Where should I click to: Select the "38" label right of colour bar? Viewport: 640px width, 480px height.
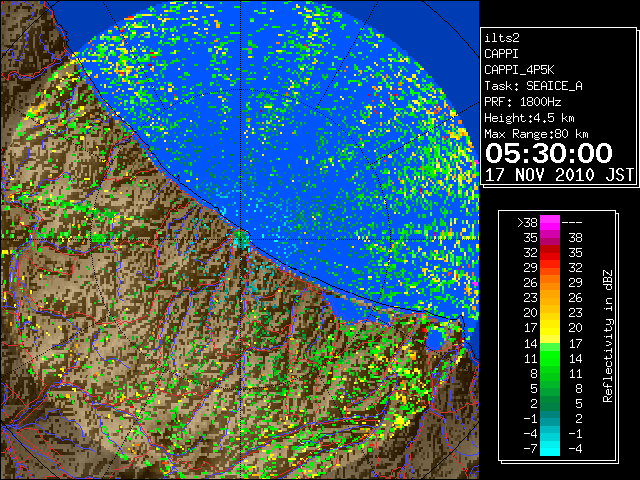tap(575, 238)
